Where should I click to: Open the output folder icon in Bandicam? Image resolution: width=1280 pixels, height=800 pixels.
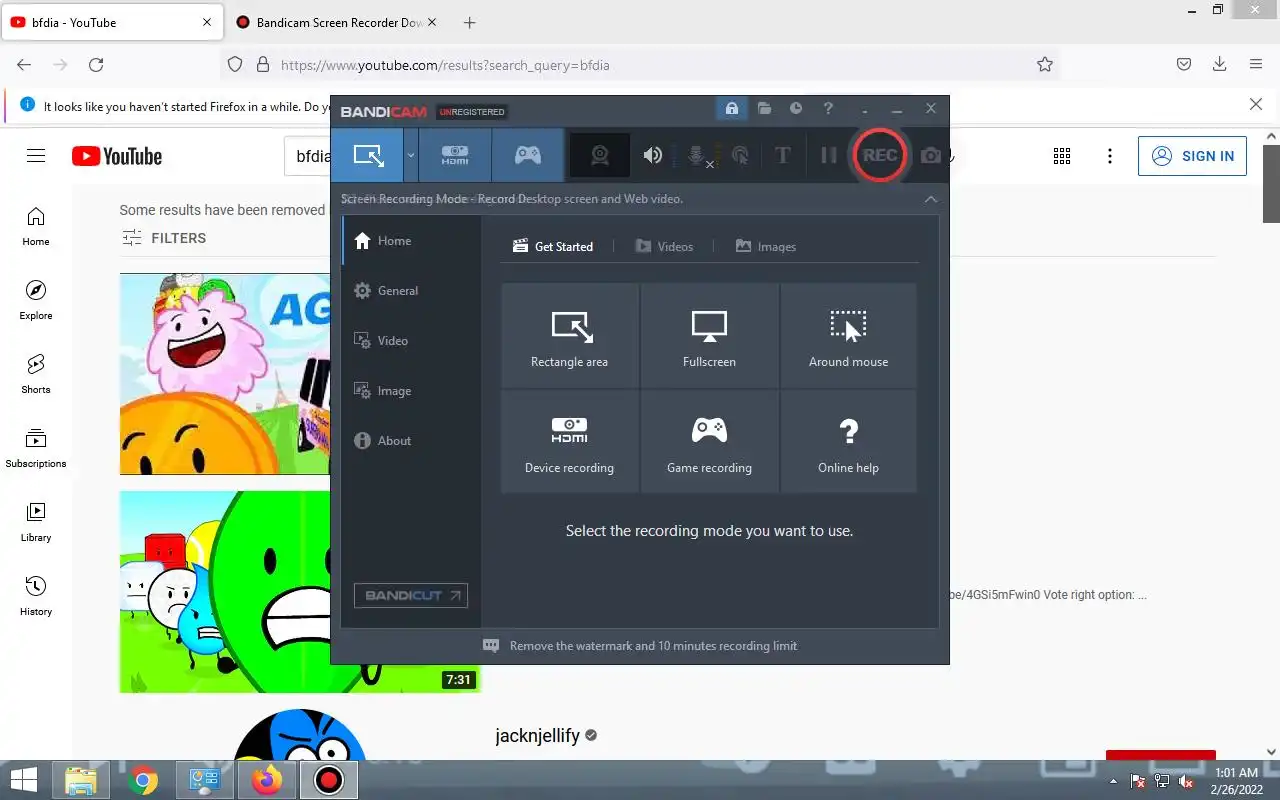(x=764, y=108)
